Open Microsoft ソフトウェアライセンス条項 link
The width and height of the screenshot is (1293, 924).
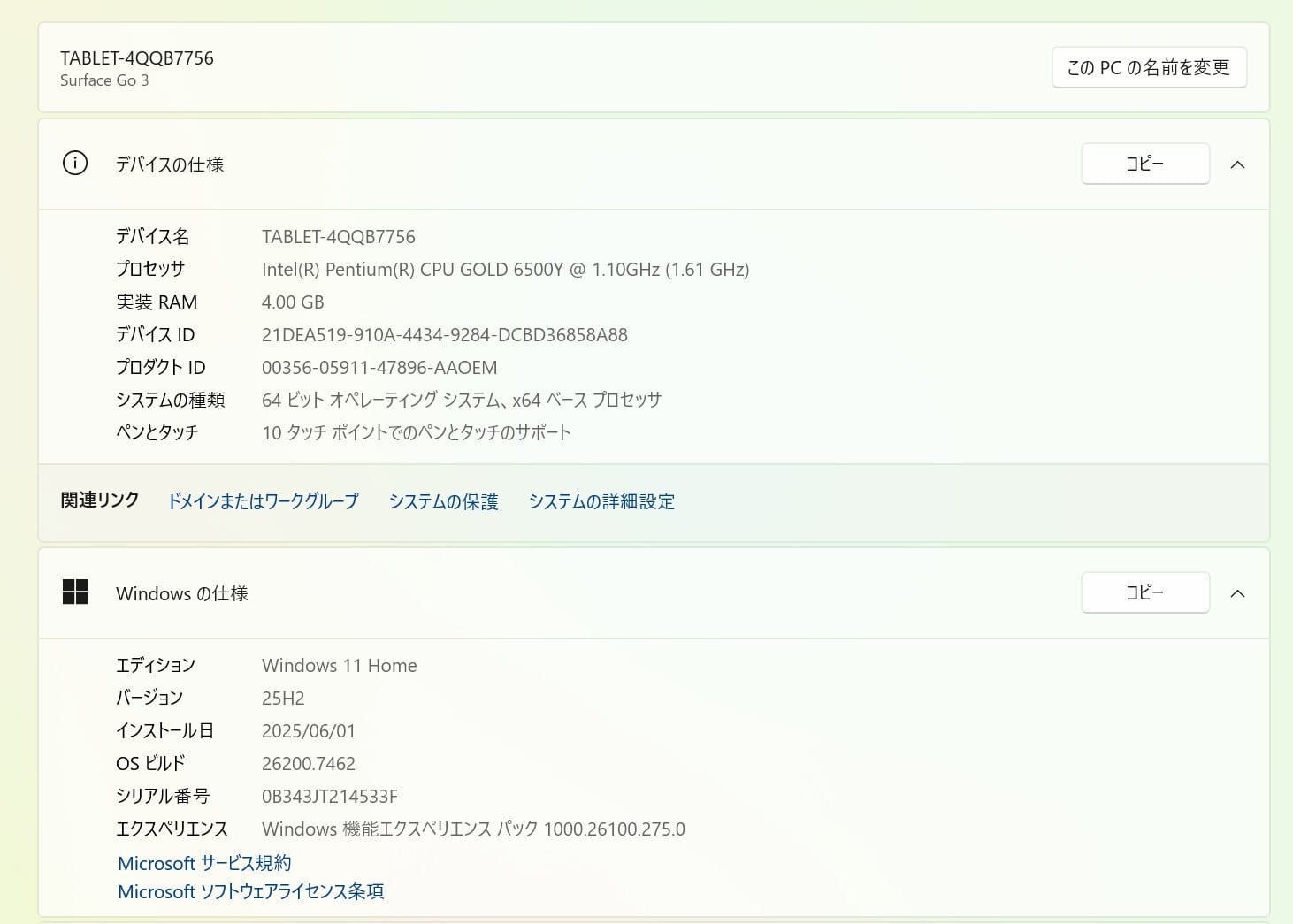[x=251, y=891]
